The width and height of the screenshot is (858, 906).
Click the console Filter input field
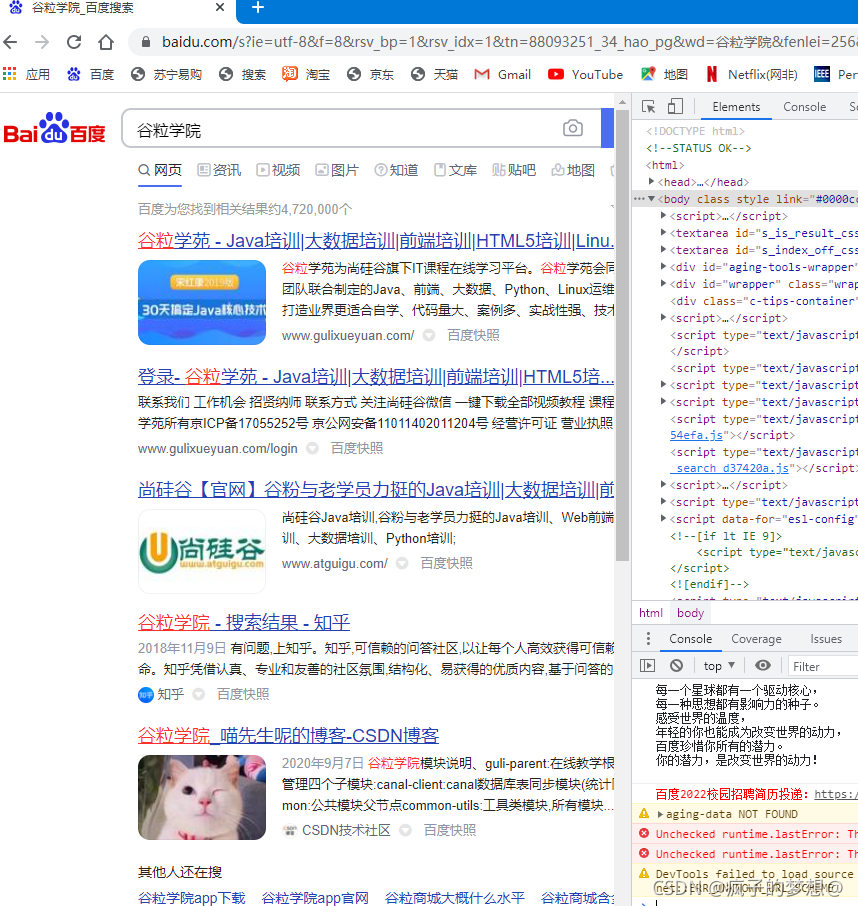point(823,666)
